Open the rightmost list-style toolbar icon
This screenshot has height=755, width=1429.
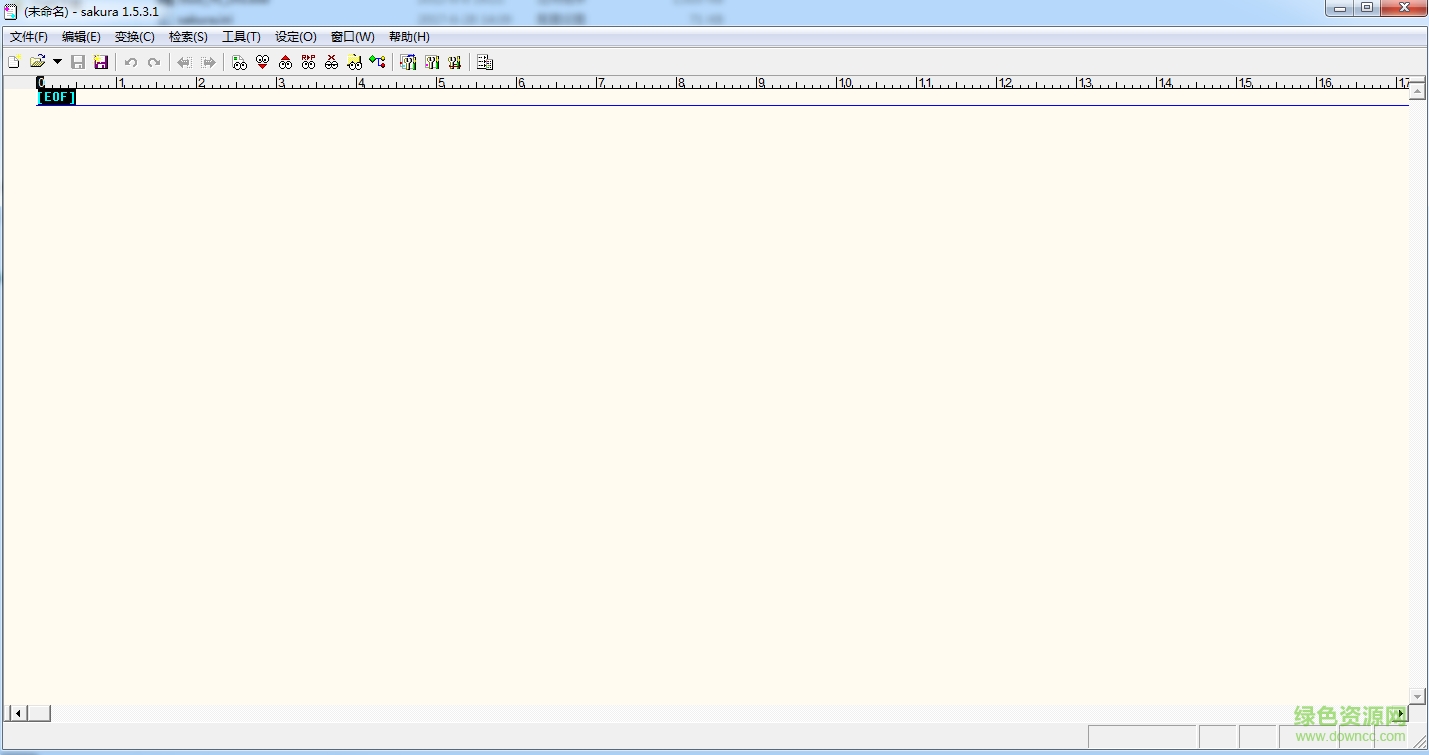click(x=485, y=62)
